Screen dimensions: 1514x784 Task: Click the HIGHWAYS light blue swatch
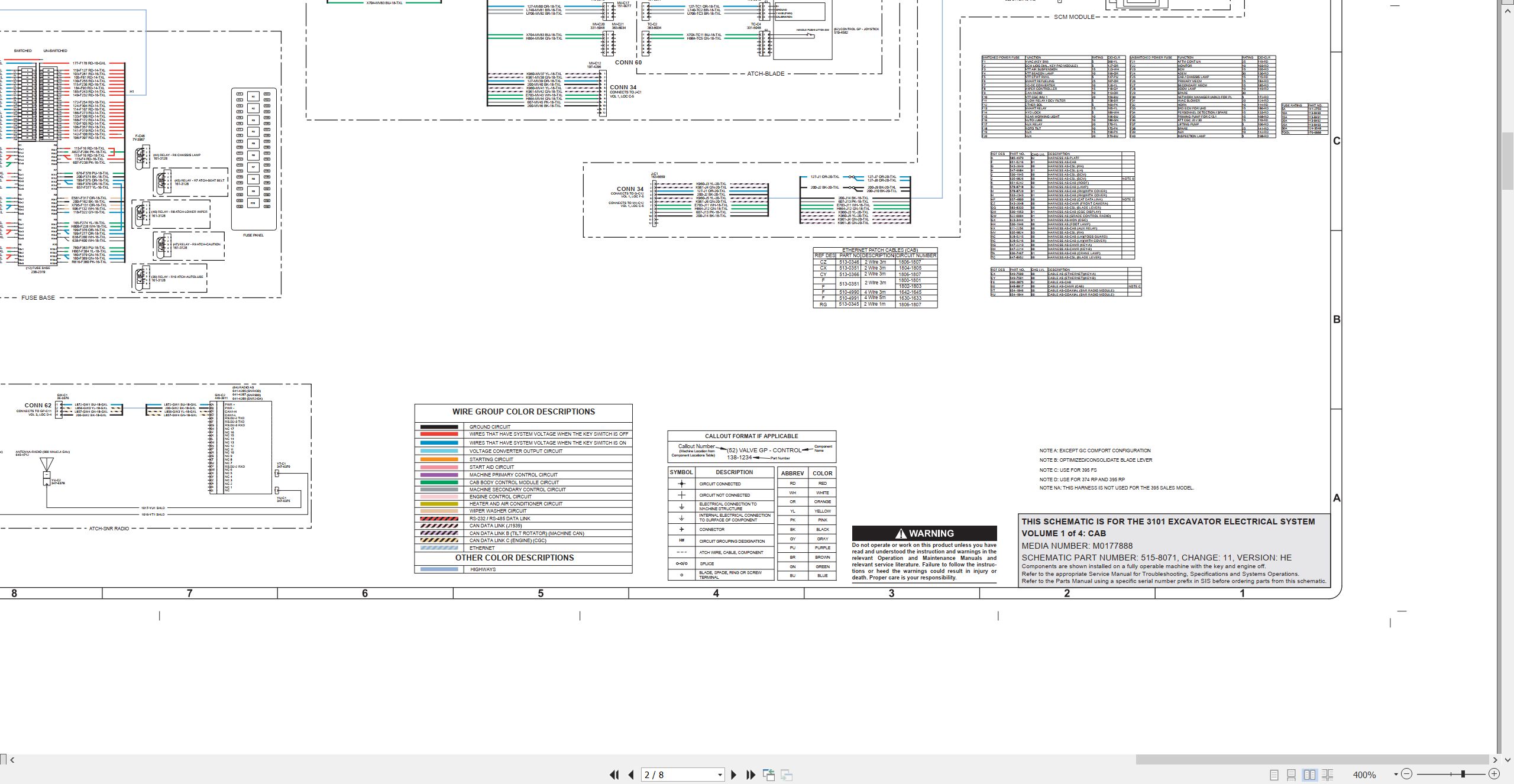pyautogui.click(x=439, y=569)
